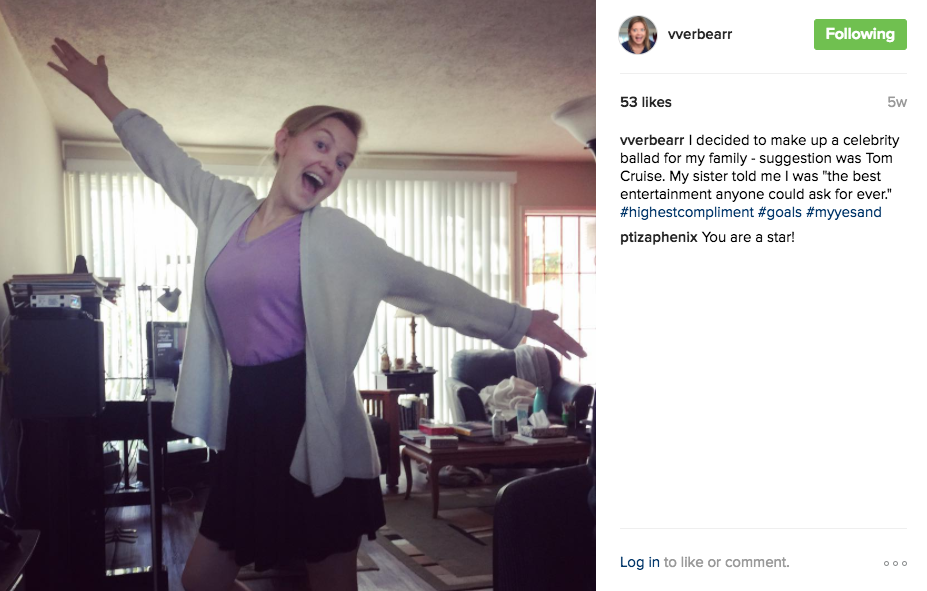Image resolution: width=927 pixels, height=591 pixels.
Task: Click the main photo of the woman posing
Action: tap(298, 296)
